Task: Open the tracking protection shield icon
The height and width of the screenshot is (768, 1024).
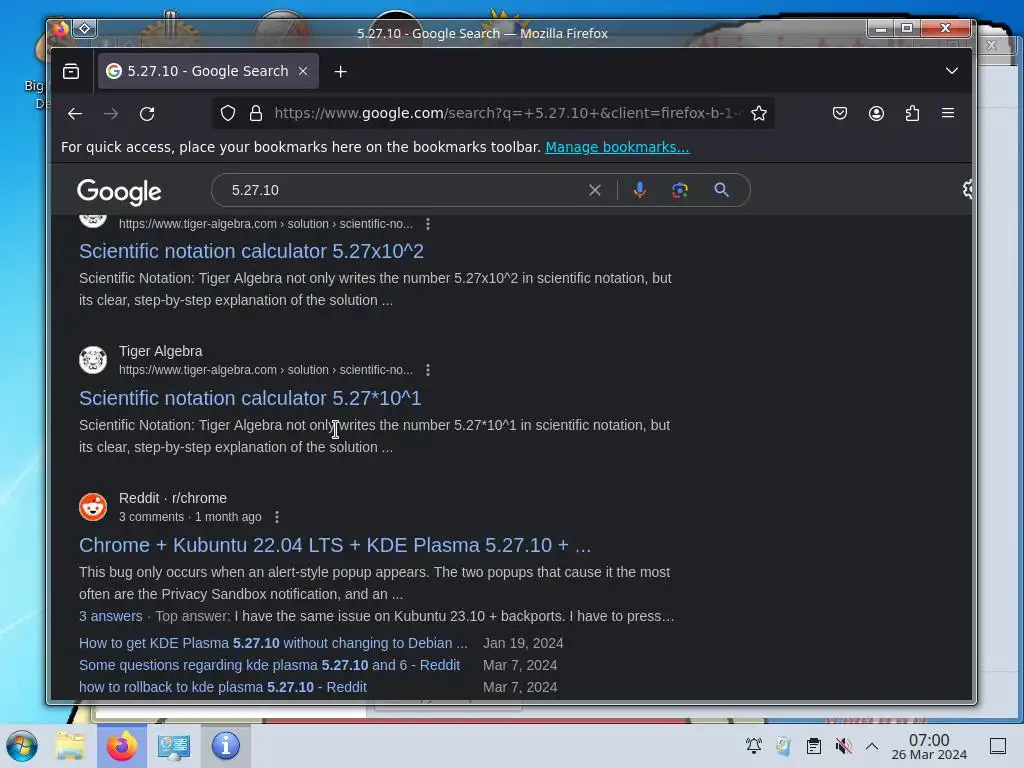Action: coord(227,114)
